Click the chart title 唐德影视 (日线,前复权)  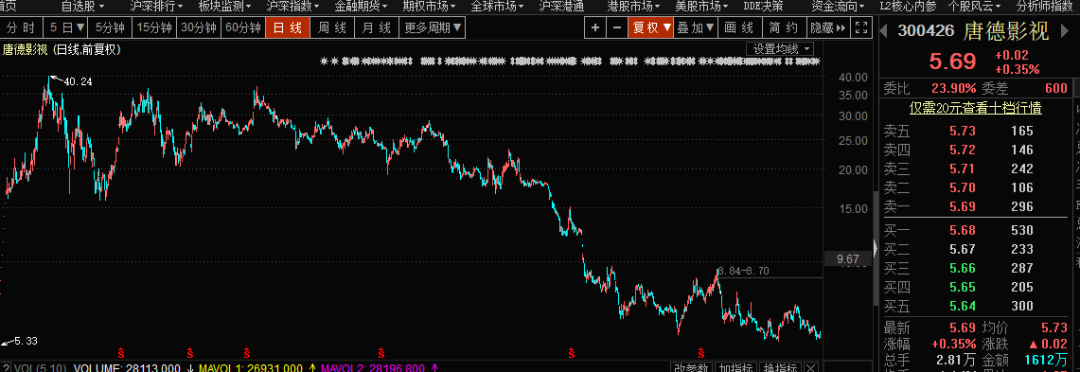pyautogui.click(x=62, y=50)
